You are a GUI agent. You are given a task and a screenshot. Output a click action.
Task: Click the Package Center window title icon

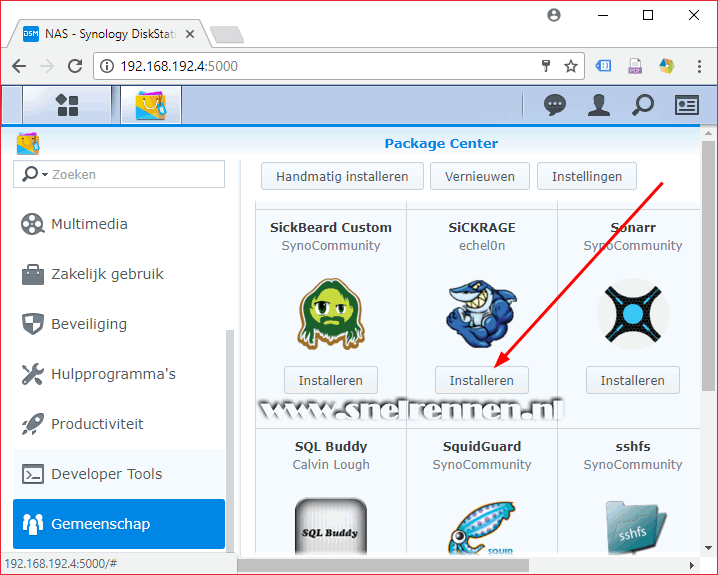[28, 144]
